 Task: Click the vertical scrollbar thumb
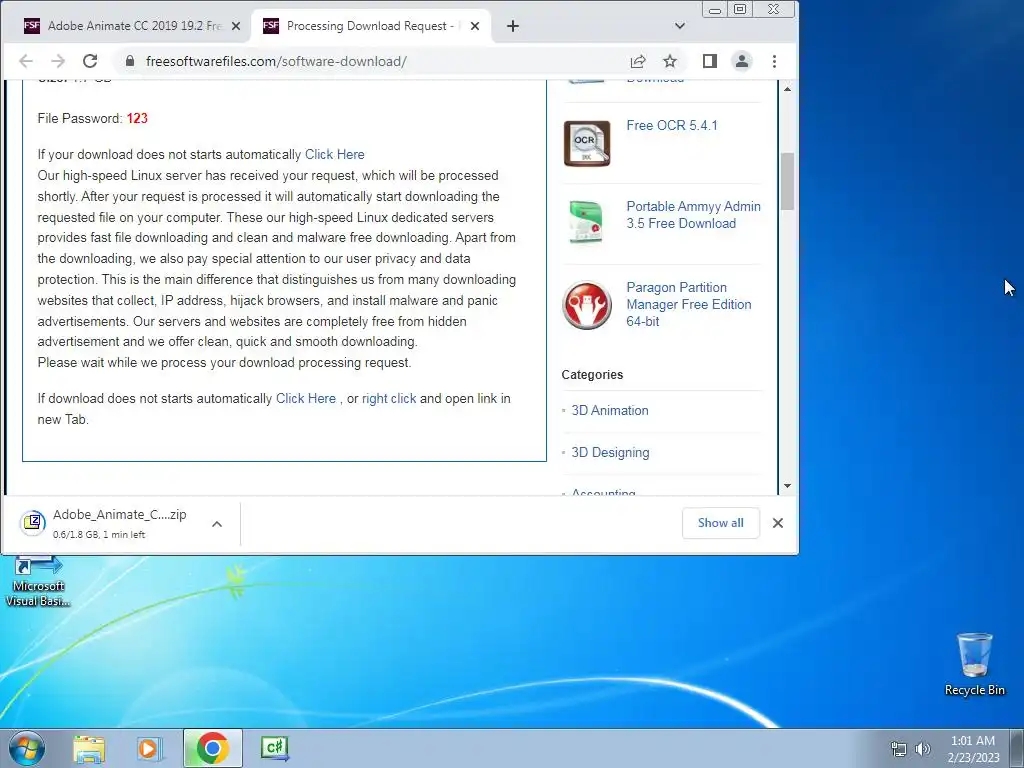point(788,181)
